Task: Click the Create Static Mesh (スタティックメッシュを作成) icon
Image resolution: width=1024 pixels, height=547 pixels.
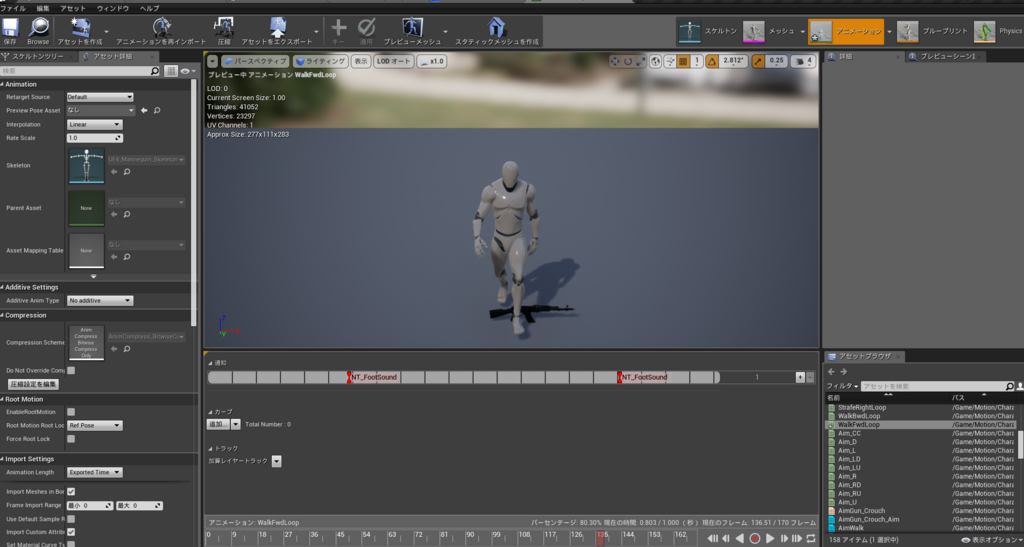Action: (x=496, y=28)
